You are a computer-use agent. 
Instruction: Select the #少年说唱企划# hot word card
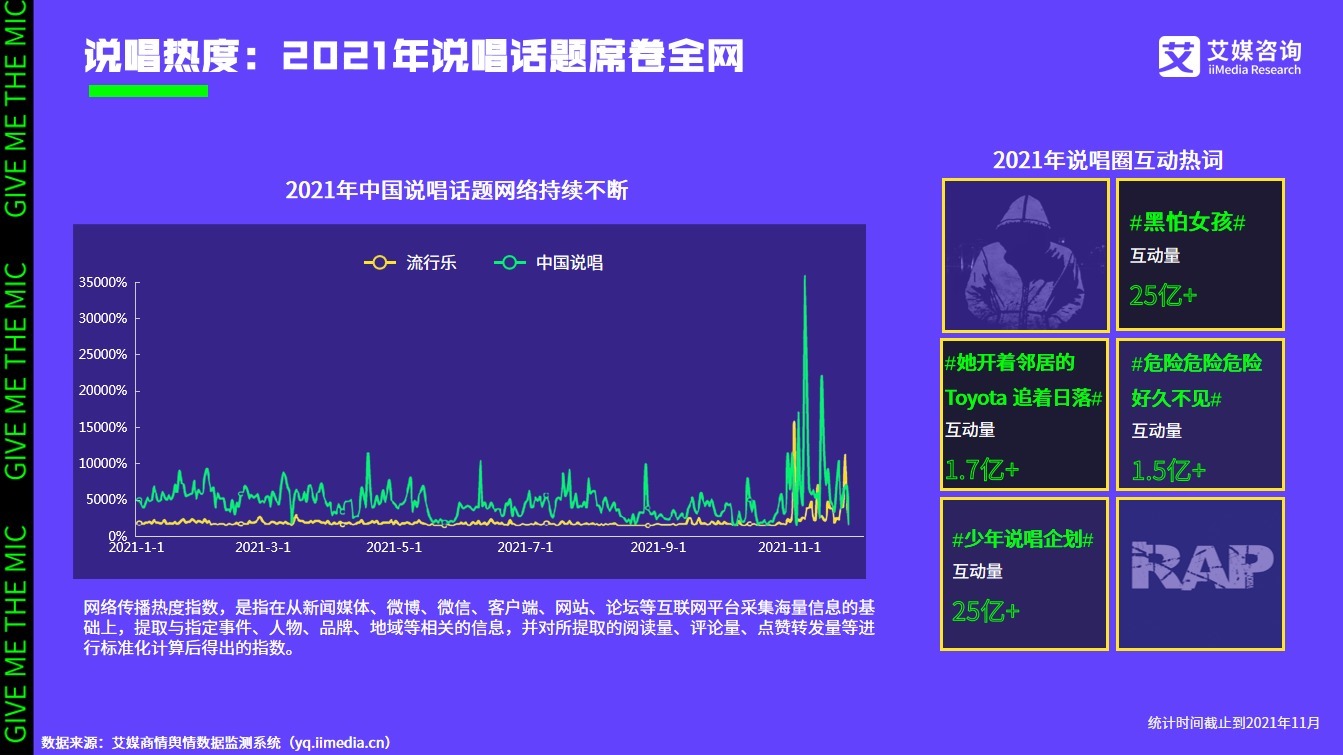1024,572
